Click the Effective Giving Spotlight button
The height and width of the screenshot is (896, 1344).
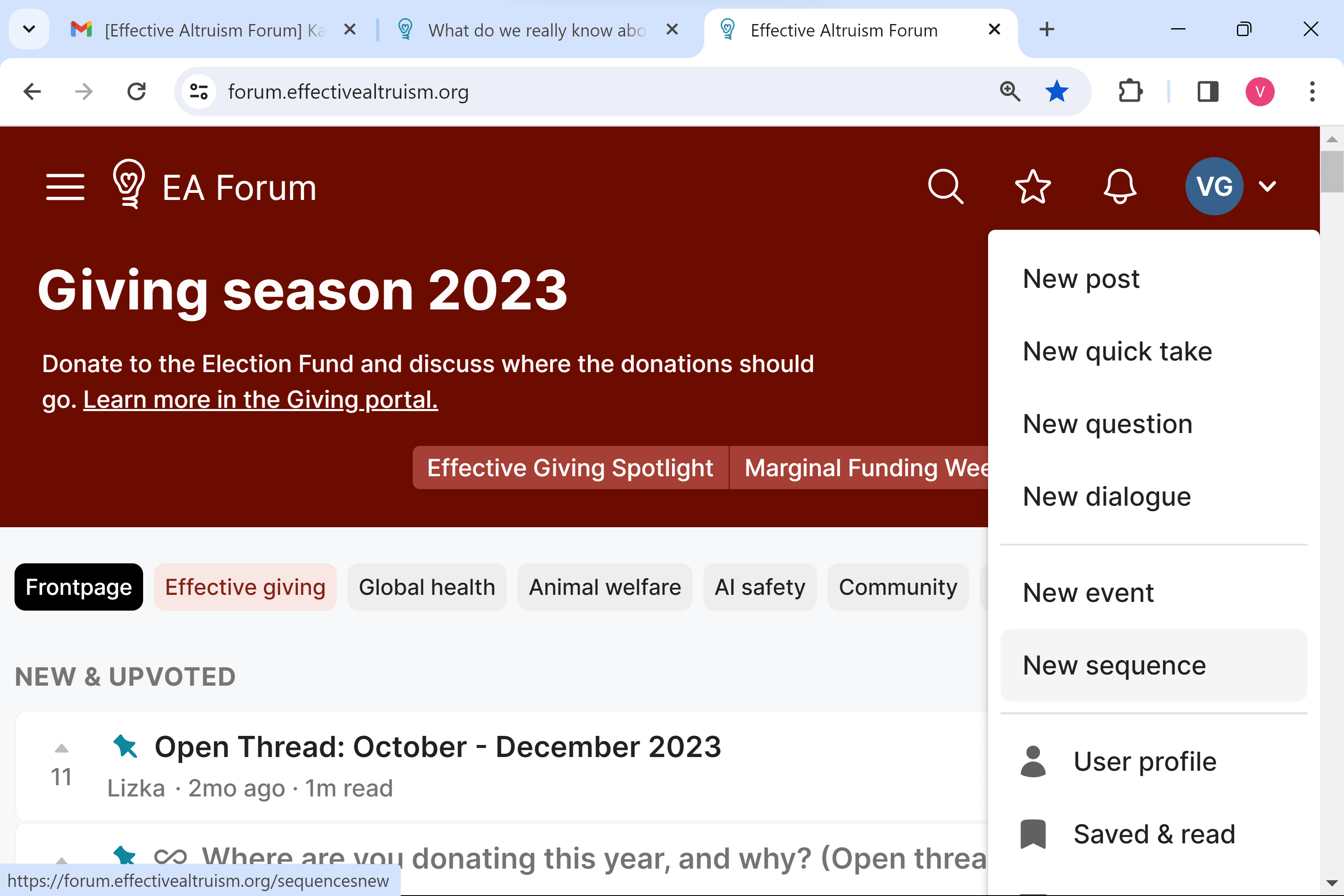click(570, 467)
